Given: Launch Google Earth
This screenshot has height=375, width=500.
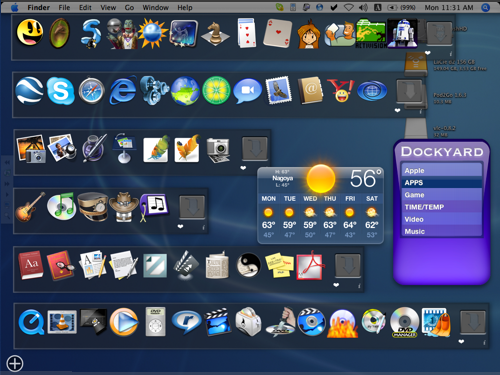Looking at the screenshot, I should point(29,91).
